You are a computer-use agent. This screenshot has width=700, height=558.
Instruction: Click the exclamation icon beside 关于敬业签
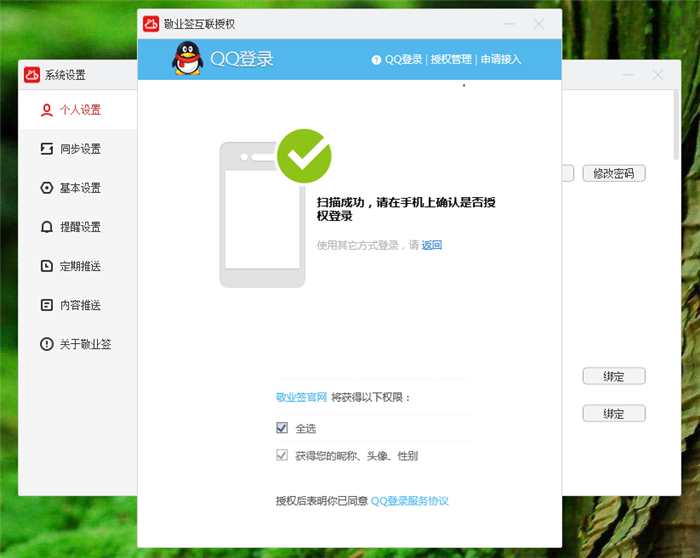46,344
